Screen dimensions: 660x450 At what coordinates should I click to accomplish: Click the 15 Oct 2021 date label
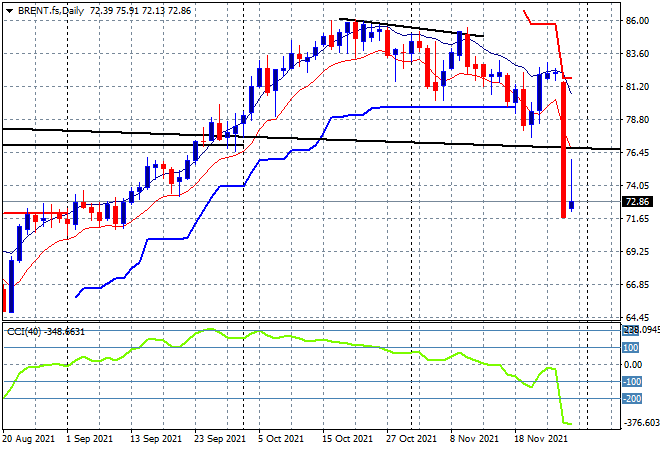pos(347,439)
